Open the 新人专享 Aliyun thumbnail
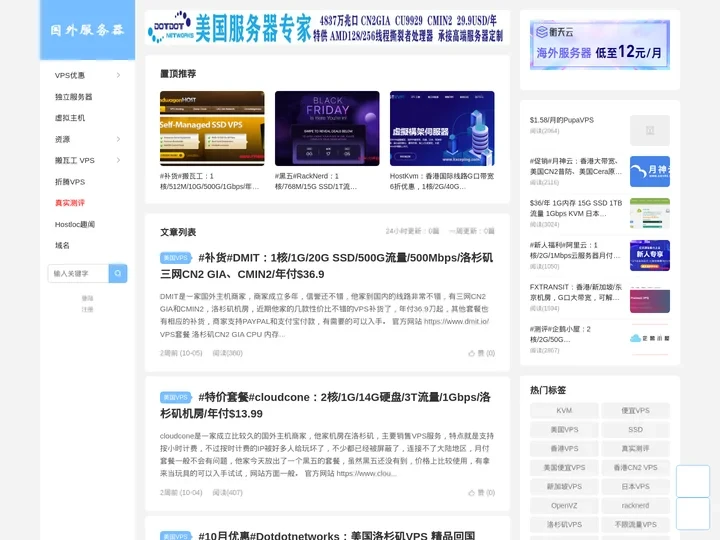720x540 pixels. click(x=649, y=255)
